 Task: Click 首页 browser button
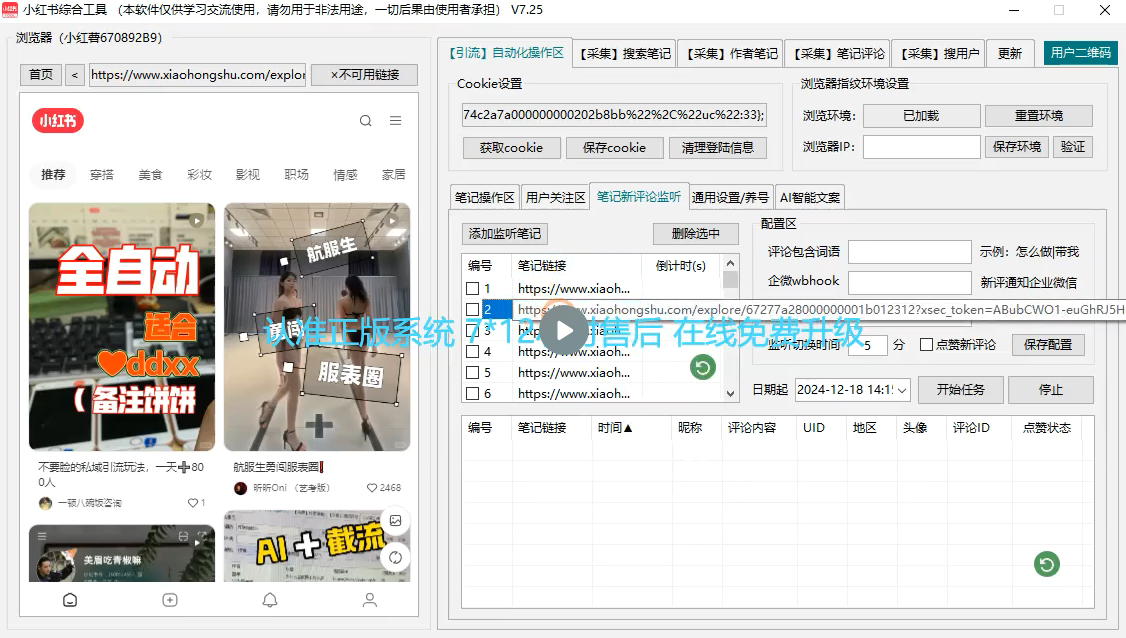coord(41,75)
